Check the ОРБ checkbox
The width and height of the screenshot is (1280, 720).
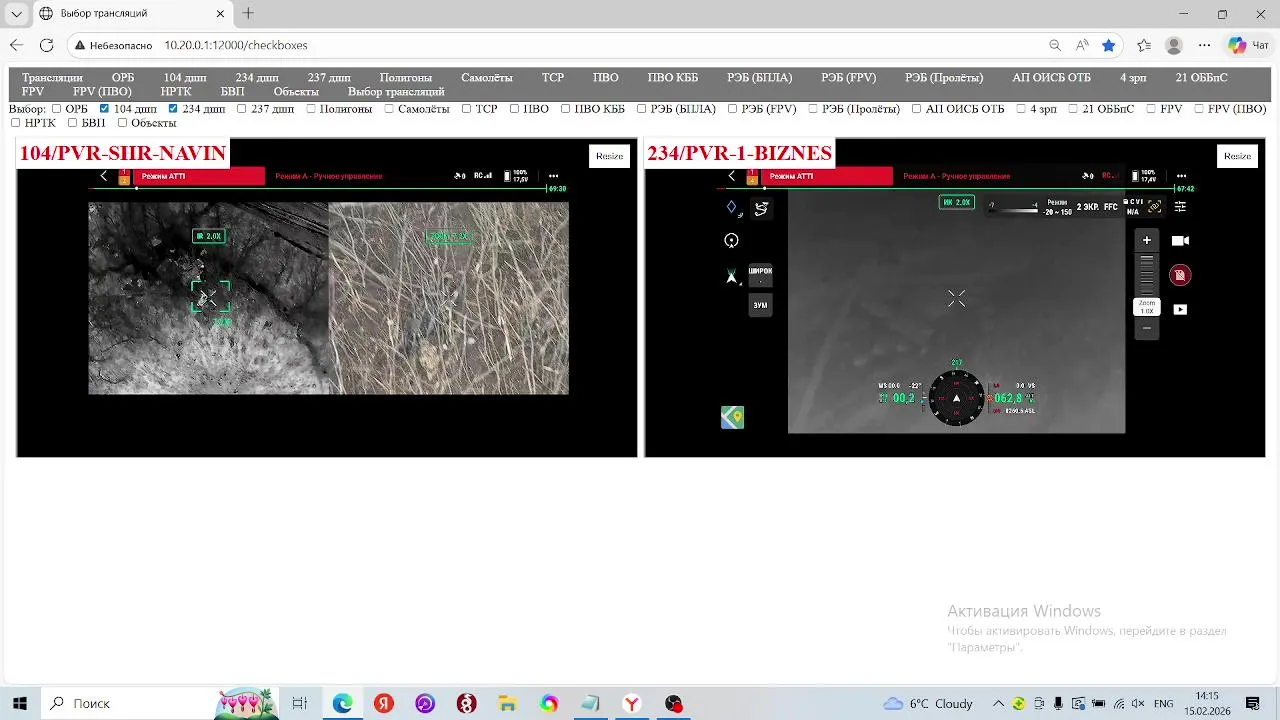point(57,109)
